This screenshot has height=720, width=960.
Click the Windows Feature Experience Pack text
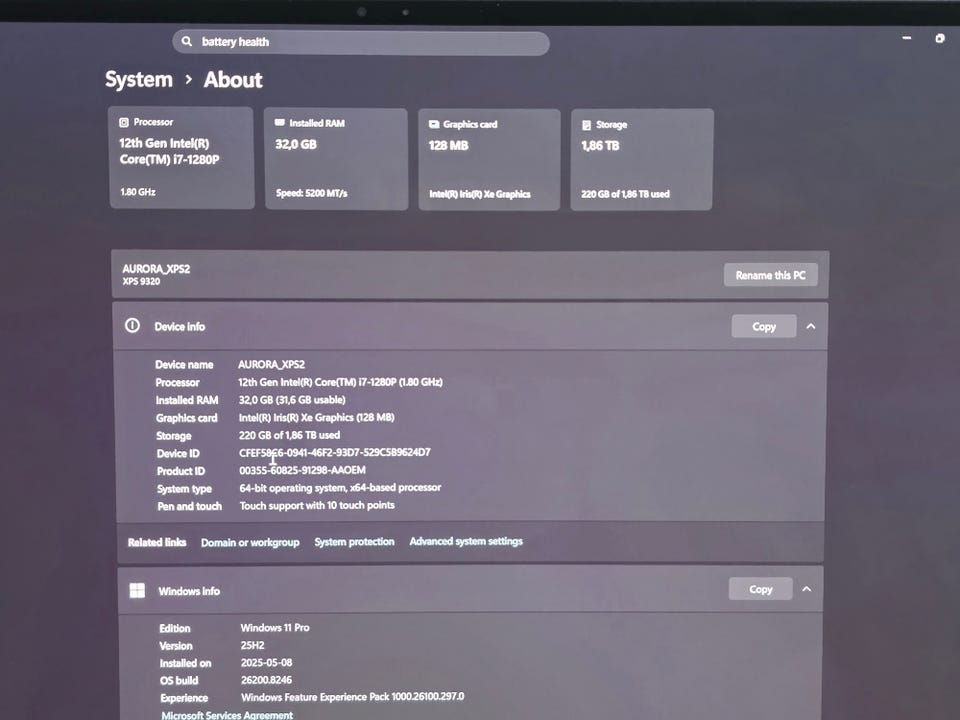tap(353, 697)
